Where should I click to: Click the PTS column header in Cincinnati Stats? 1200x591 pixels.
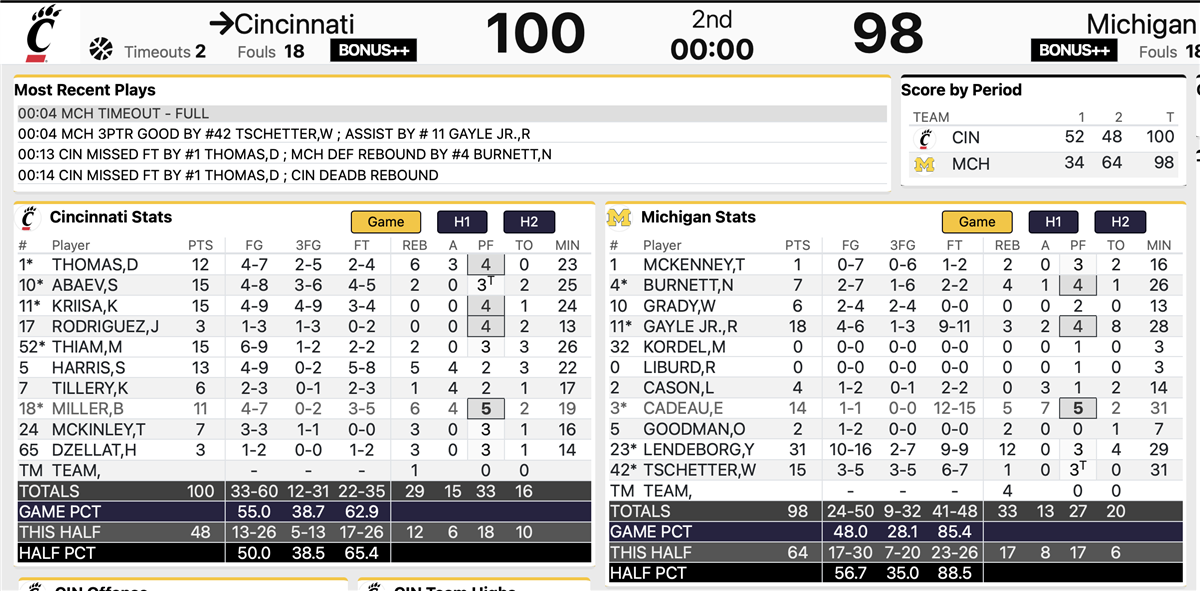point(200,245)
